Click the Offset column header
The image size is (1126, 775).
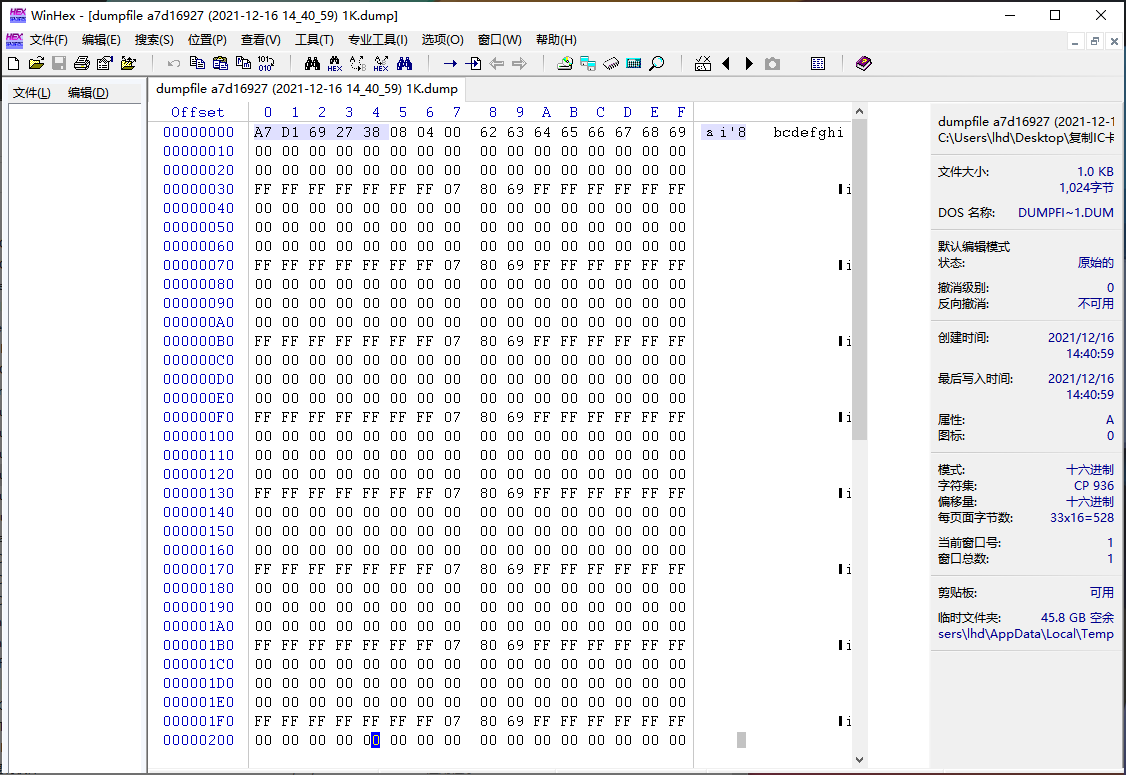pos(197,112)
